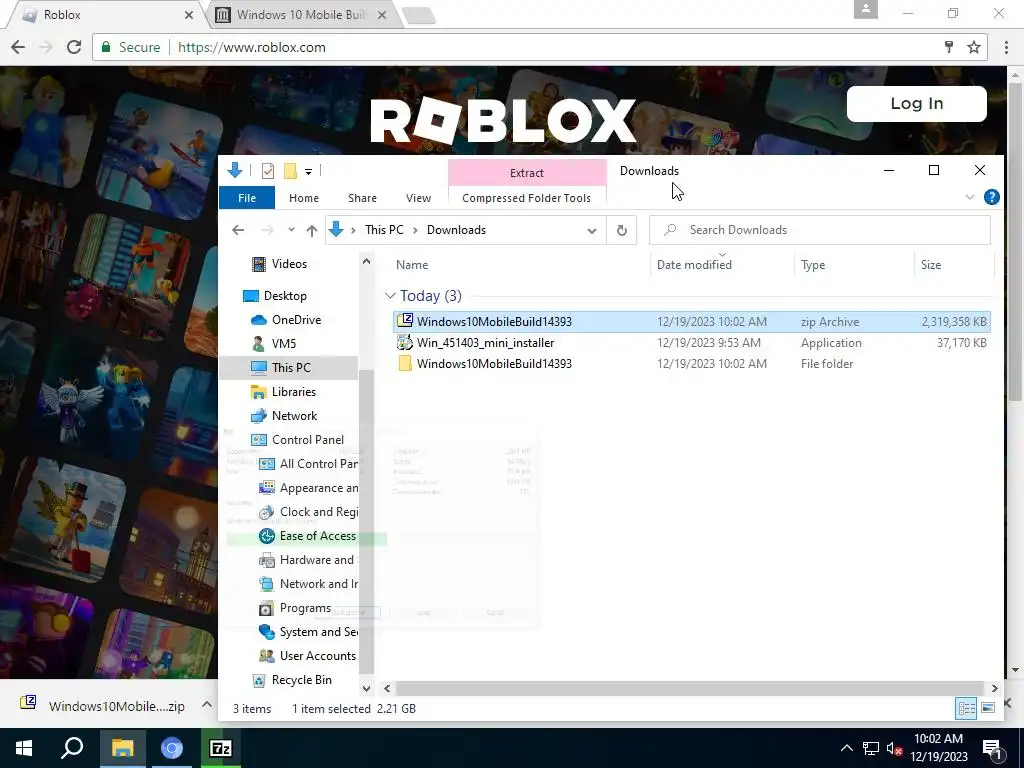Switch to details view layout
The image size is (1024, 768).
[x=966, y=708]
